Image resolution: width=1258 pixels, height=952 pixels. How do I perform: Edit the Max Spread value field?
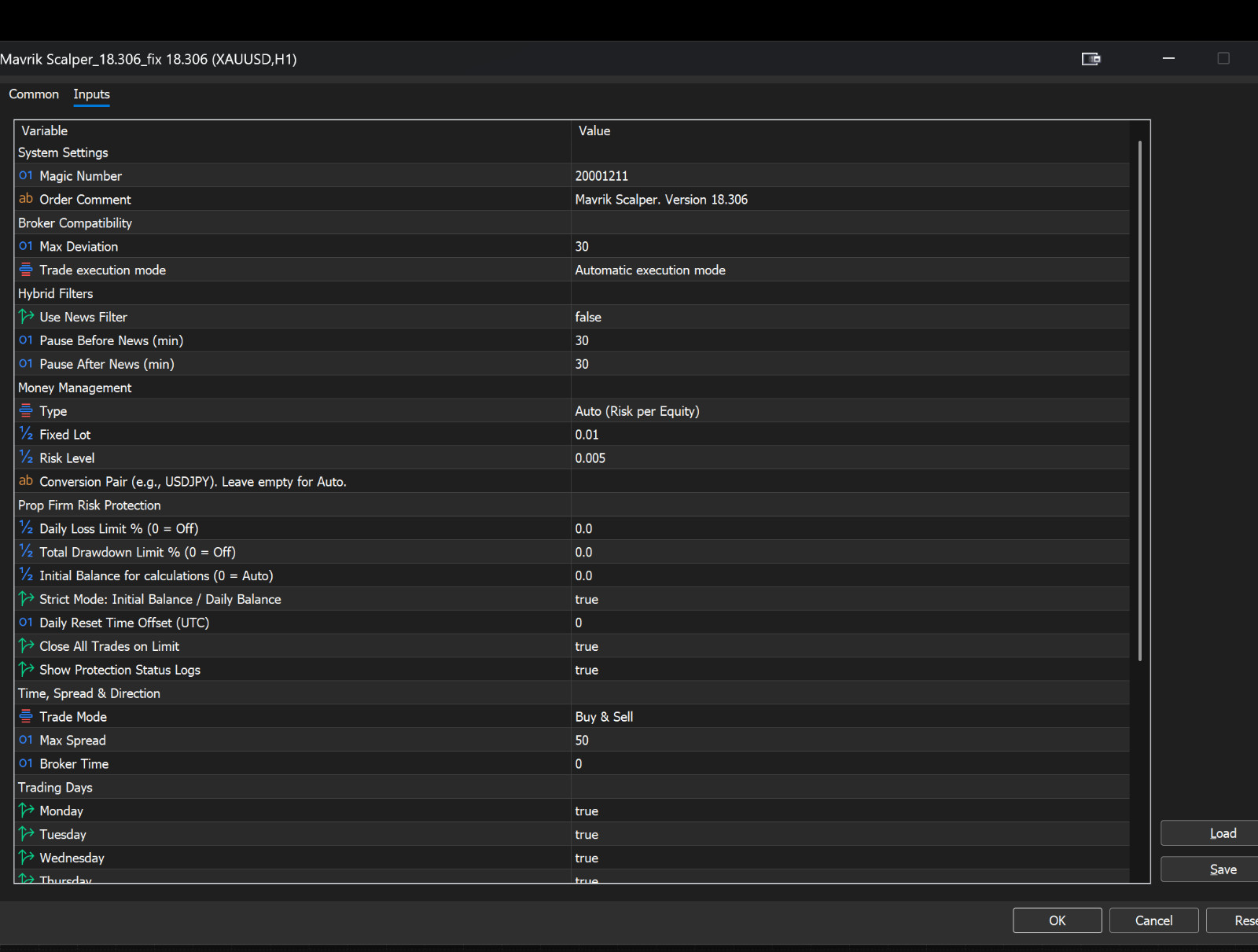pos(850,741)
